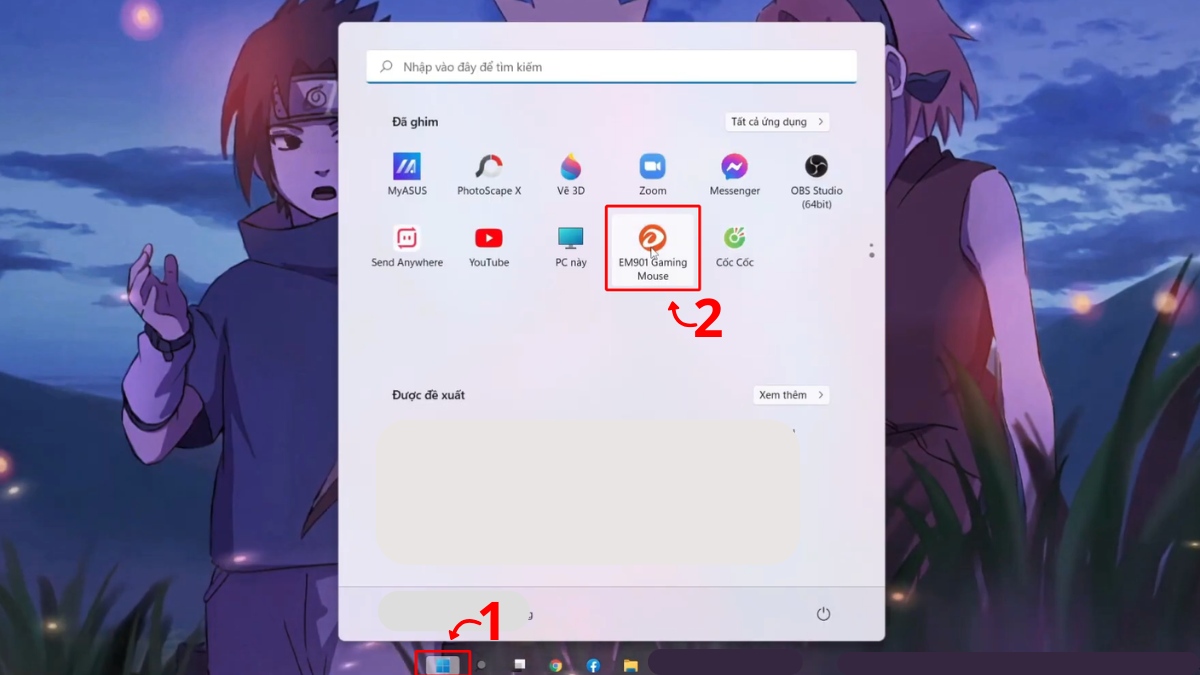Launch OBS Studio (64bit)
The image size is (1200, 675).
coord(816,180)
